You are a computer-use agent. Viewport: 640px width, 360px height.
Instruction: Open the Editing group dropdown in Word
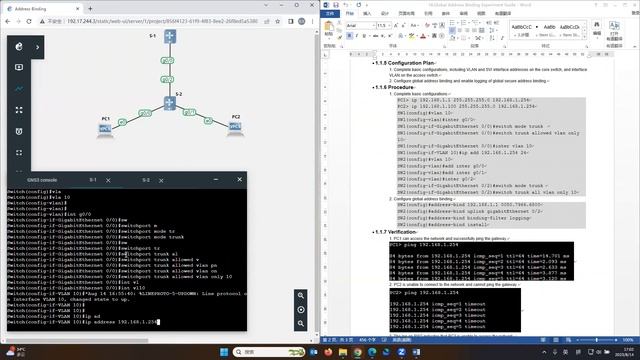597,29
